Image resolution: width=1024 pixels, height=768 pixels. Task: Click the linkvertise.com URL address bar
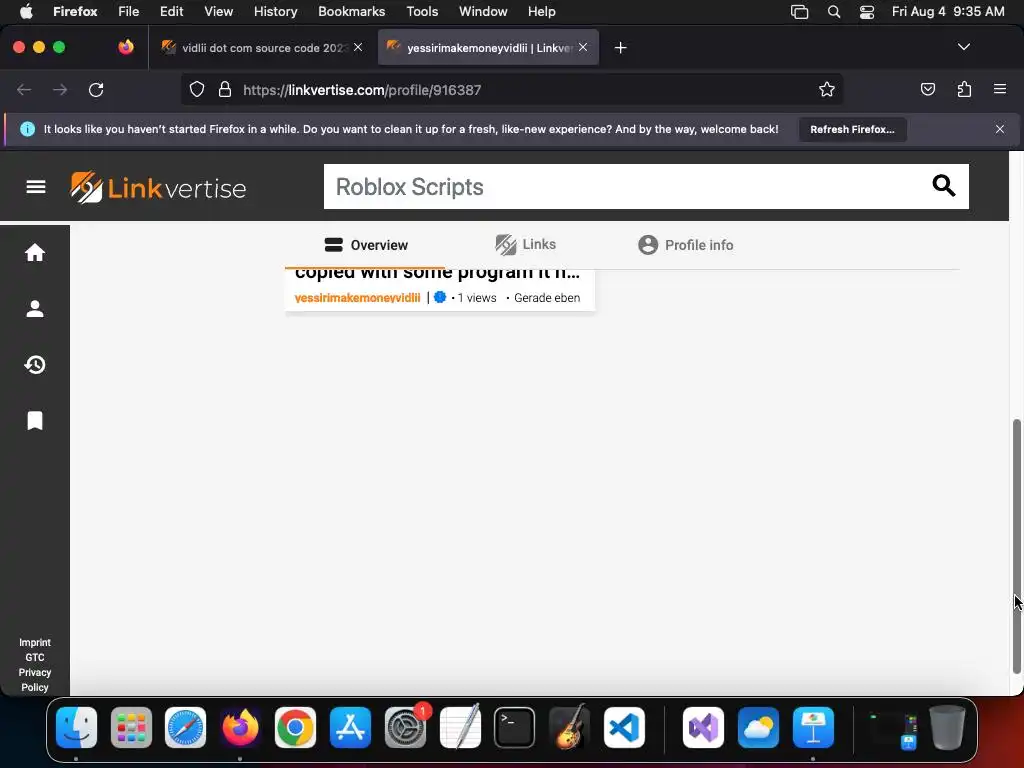[512, 89]
